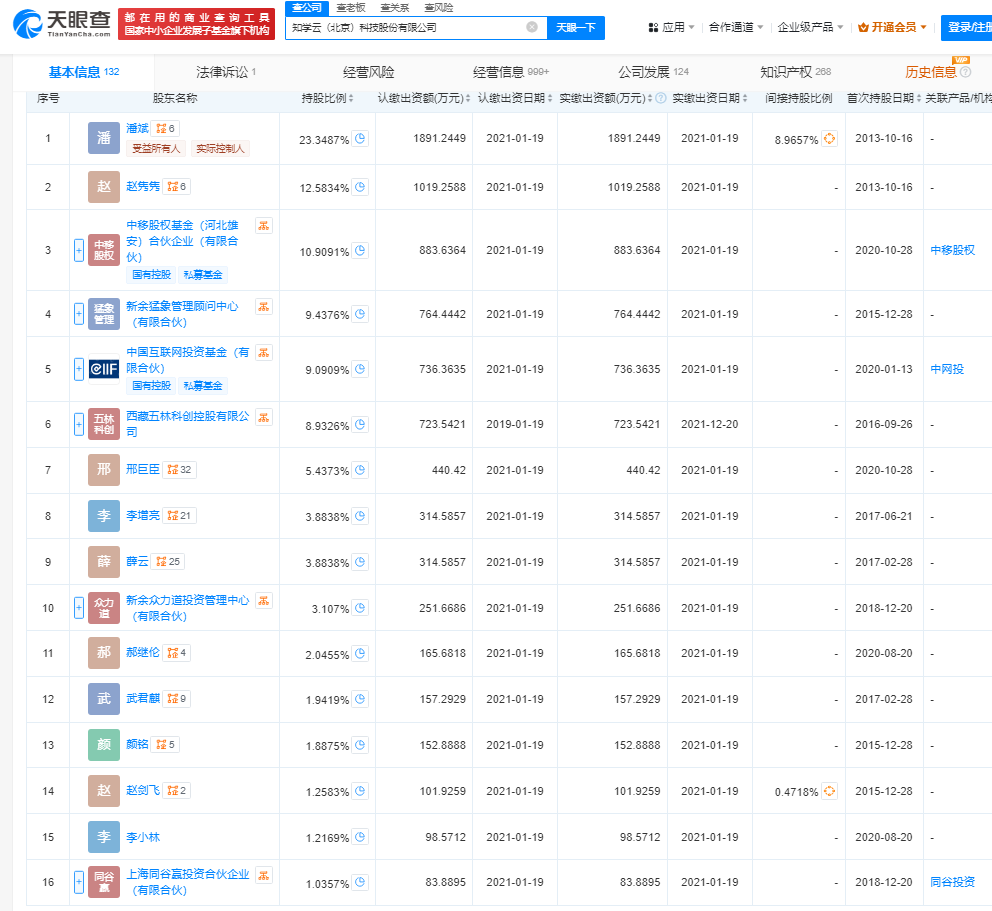Select the 查风险 search tab
The width and height of the screenshot is (992, 911).
(x=438, y=8)
